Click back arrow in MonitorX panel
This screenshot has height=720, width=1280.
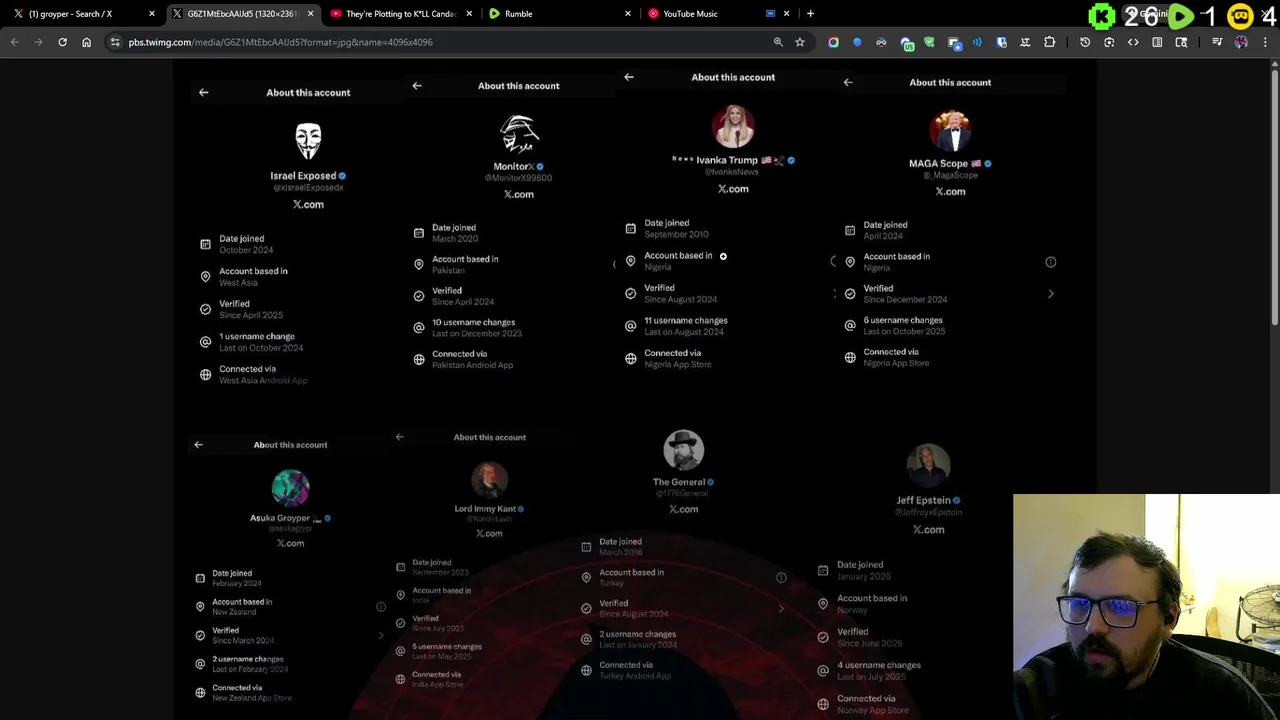point(417,85)
